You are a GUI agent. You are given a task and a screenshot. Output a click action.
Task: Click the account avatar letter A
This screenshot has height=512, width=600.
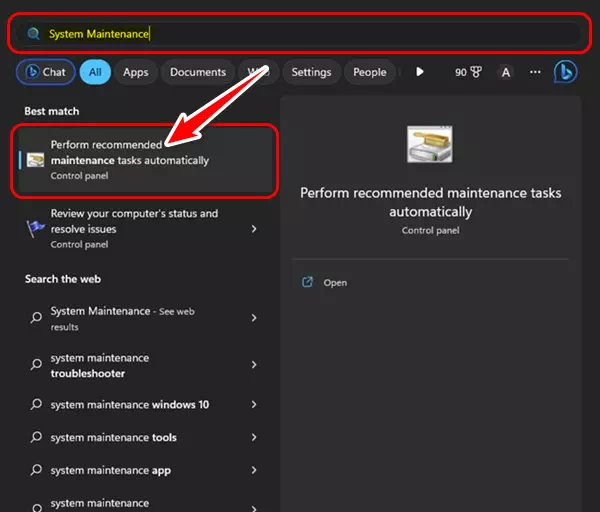505,72
